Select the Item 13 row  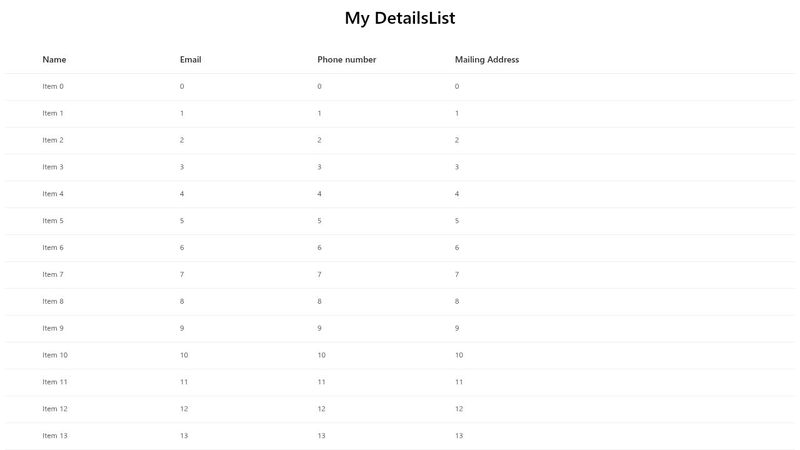point(55,436)
